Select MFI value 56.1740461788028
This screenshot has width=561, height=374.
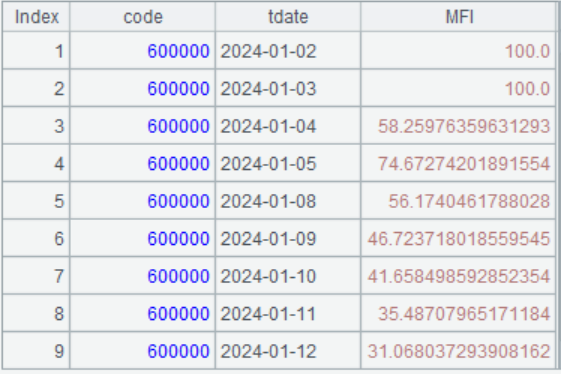459,201
